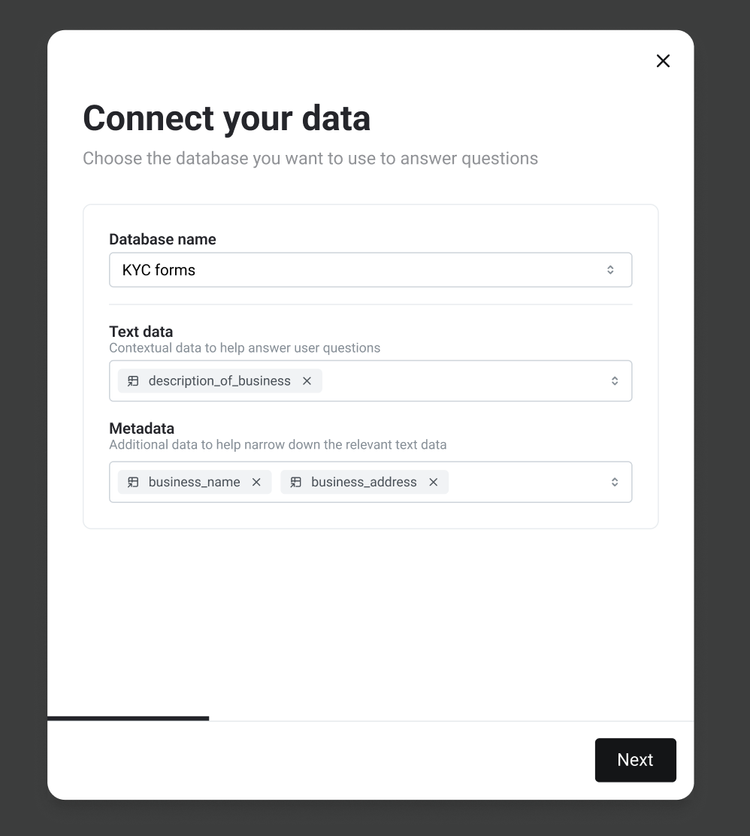Select the business_address tag label
This screenshot has width=750, height=836.
[x=364, y=482]
